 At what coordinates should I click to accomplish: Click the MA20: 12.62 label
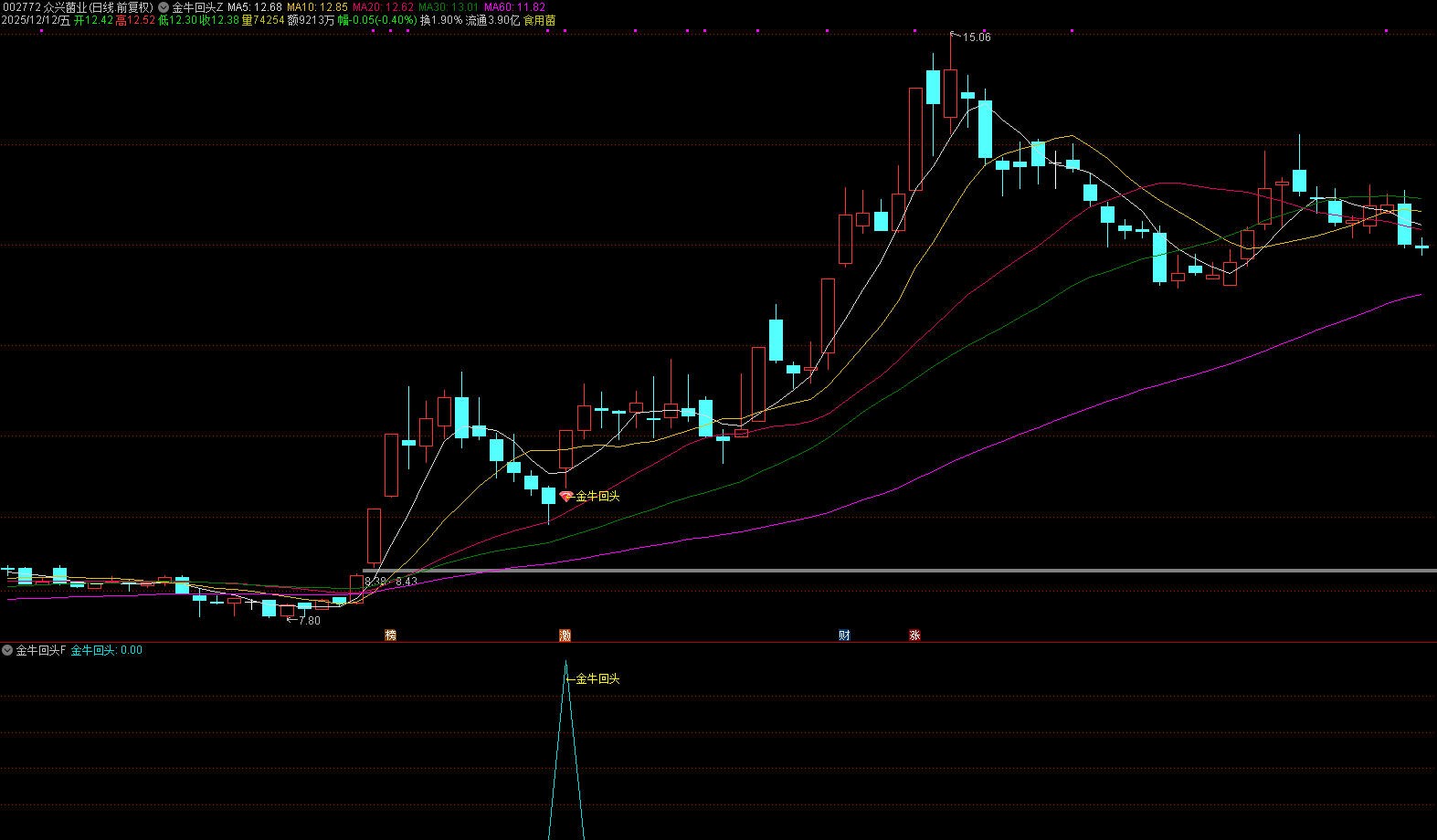[x=384, y=7]
